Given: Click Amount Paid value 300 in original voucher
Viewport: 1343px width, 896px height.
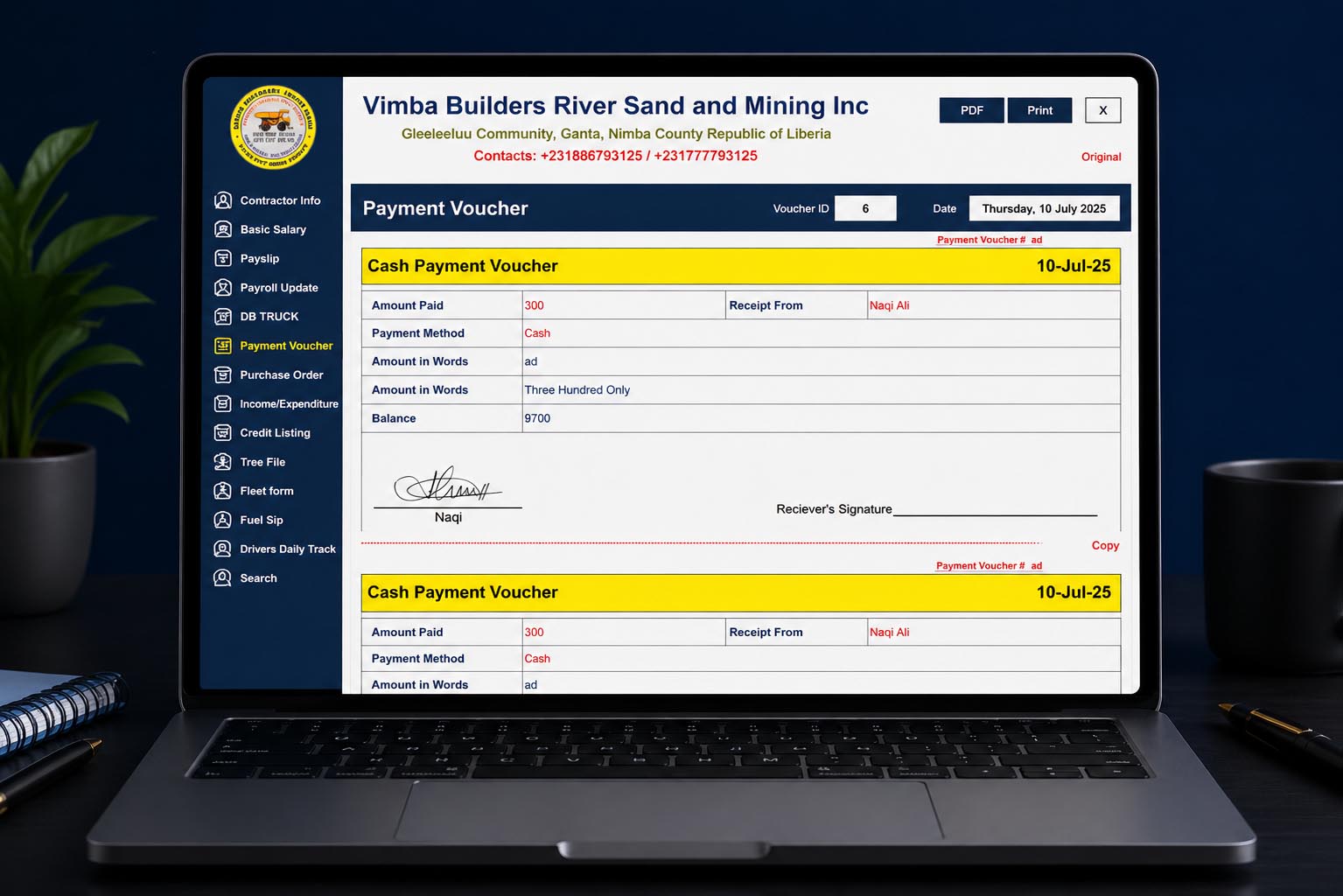Looking at the screenshot, I should [534, 305].
